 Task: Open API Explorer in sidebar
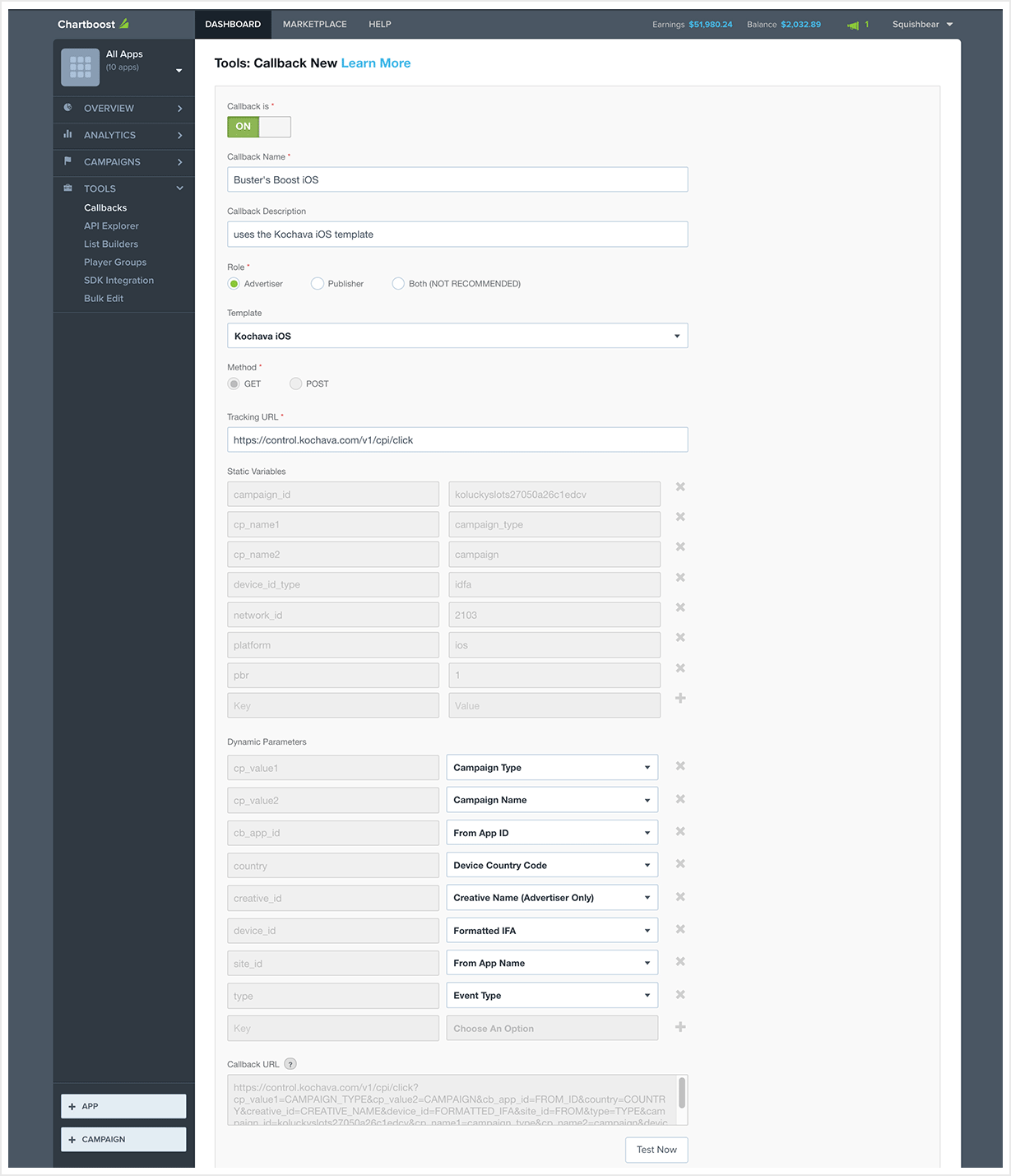(111, 226)
